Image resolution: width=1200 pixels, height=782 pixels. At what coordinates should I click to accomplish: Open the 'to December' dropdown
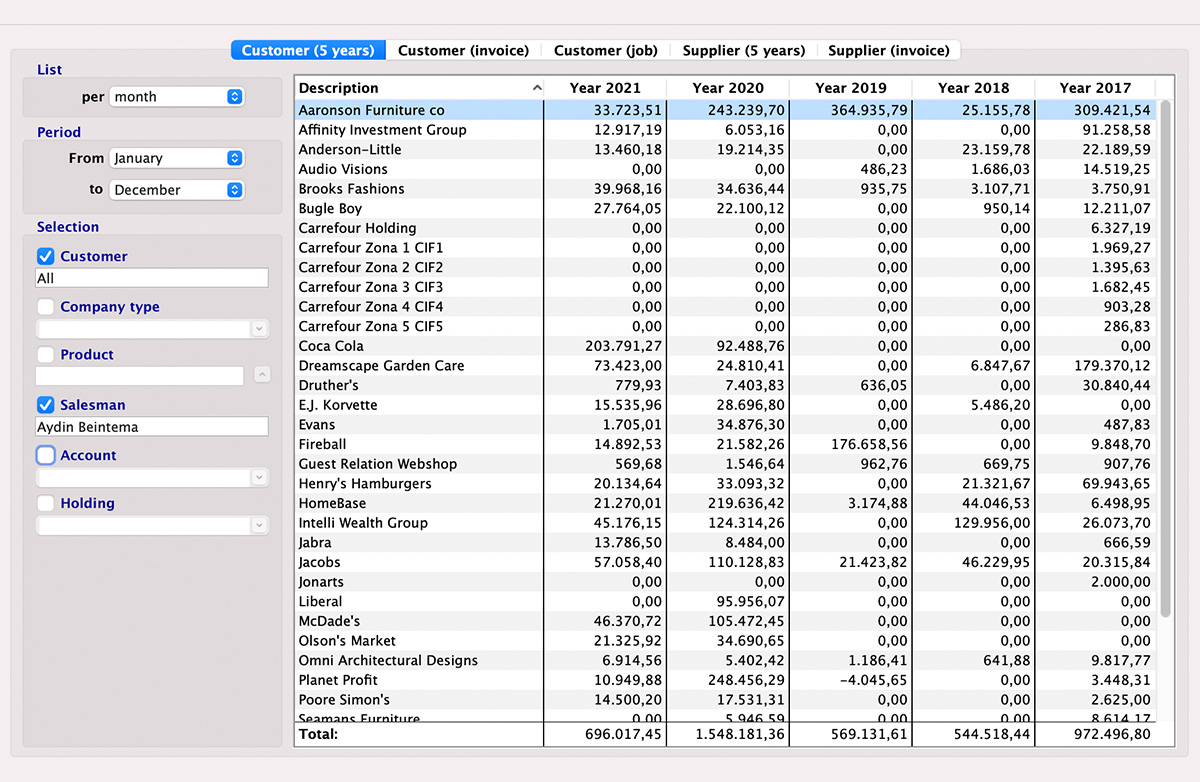point(177,190)
